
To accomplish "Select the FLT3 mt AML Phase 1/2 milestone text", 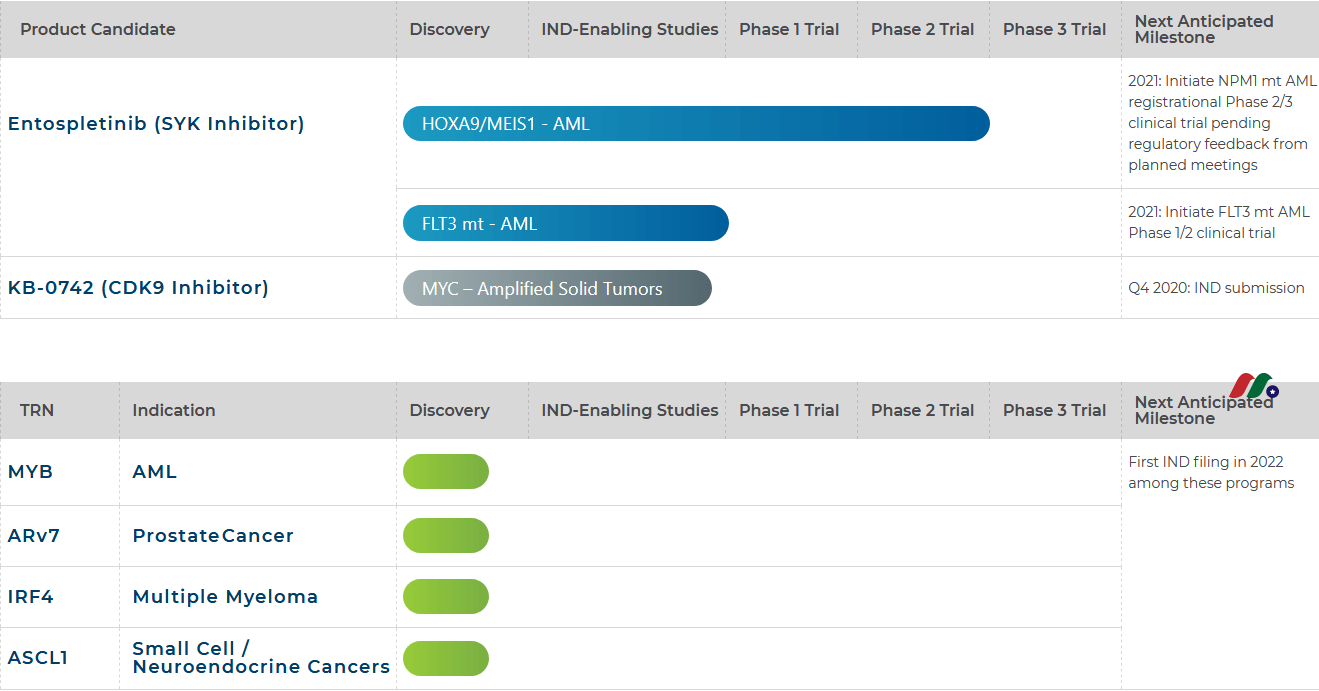I will (x=1218, y=222).
